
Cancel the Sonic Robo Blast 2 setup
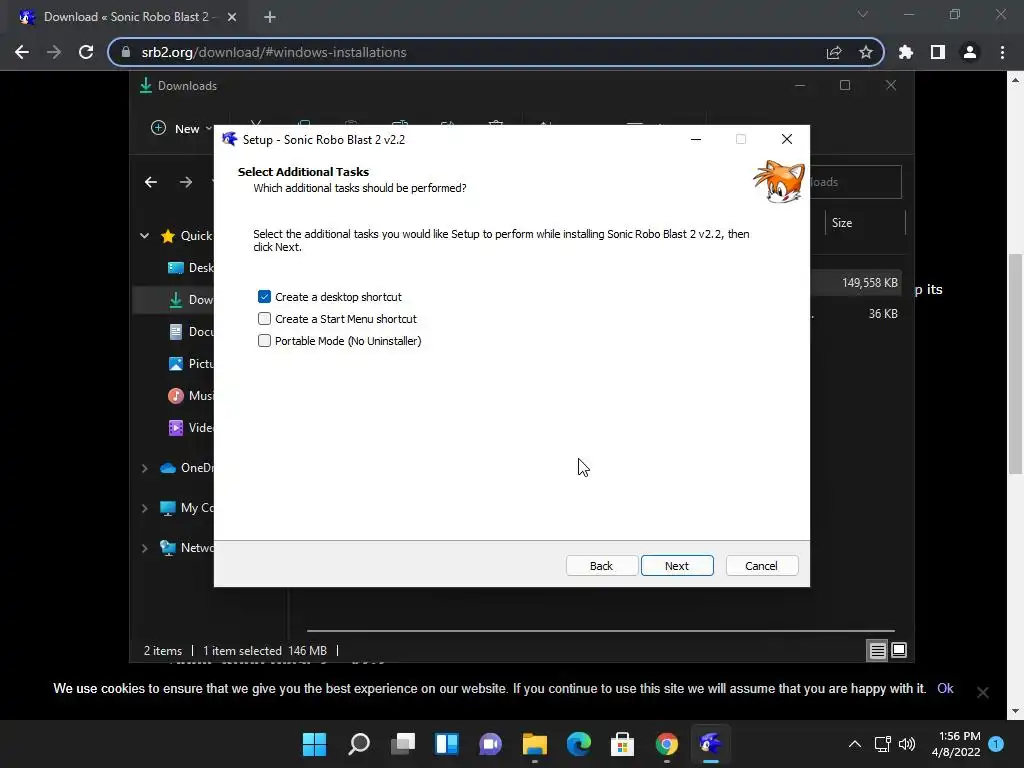[x=761, y=566]
